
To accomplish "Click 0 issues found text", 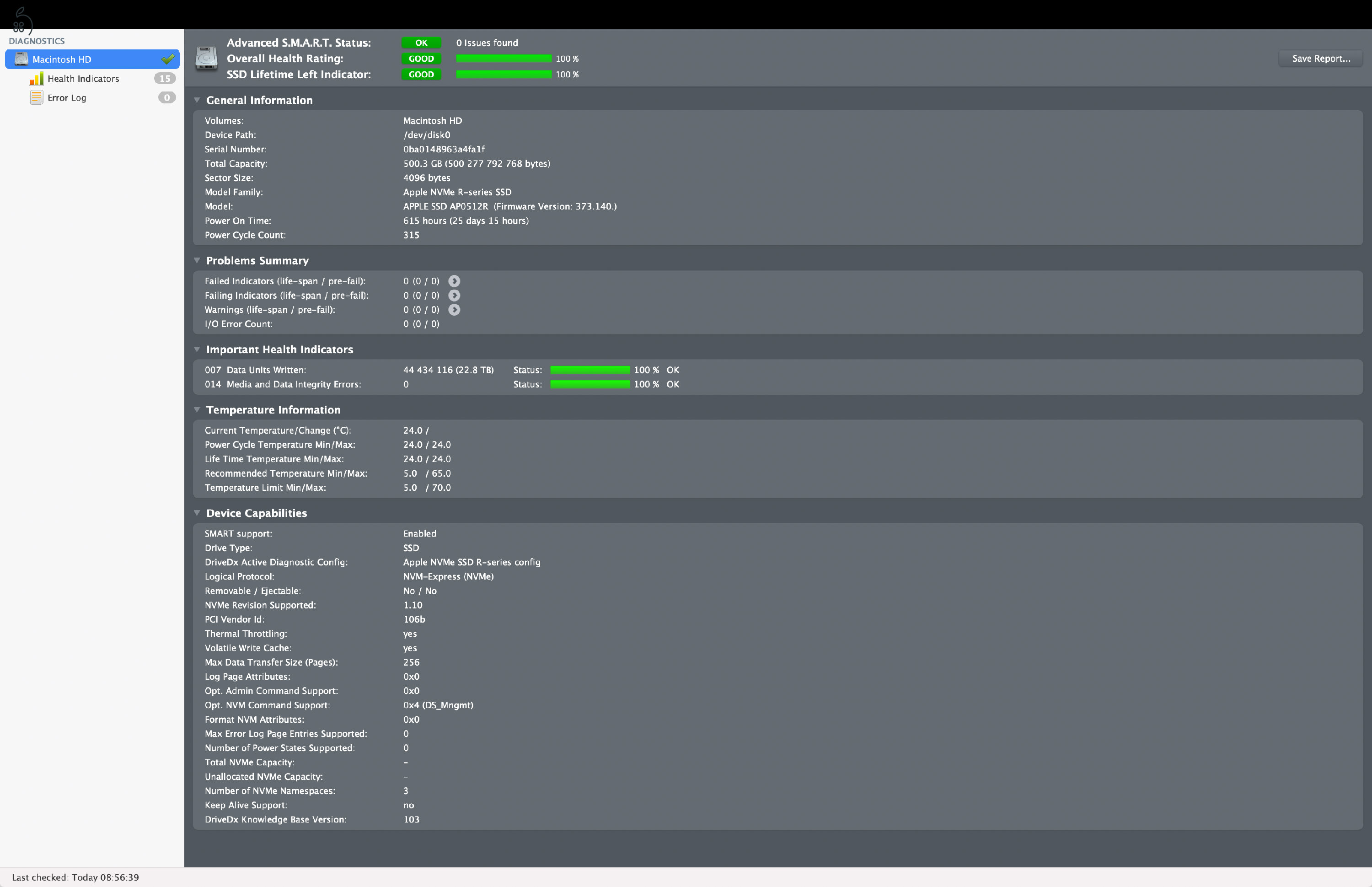I will (x=487, y=43).
